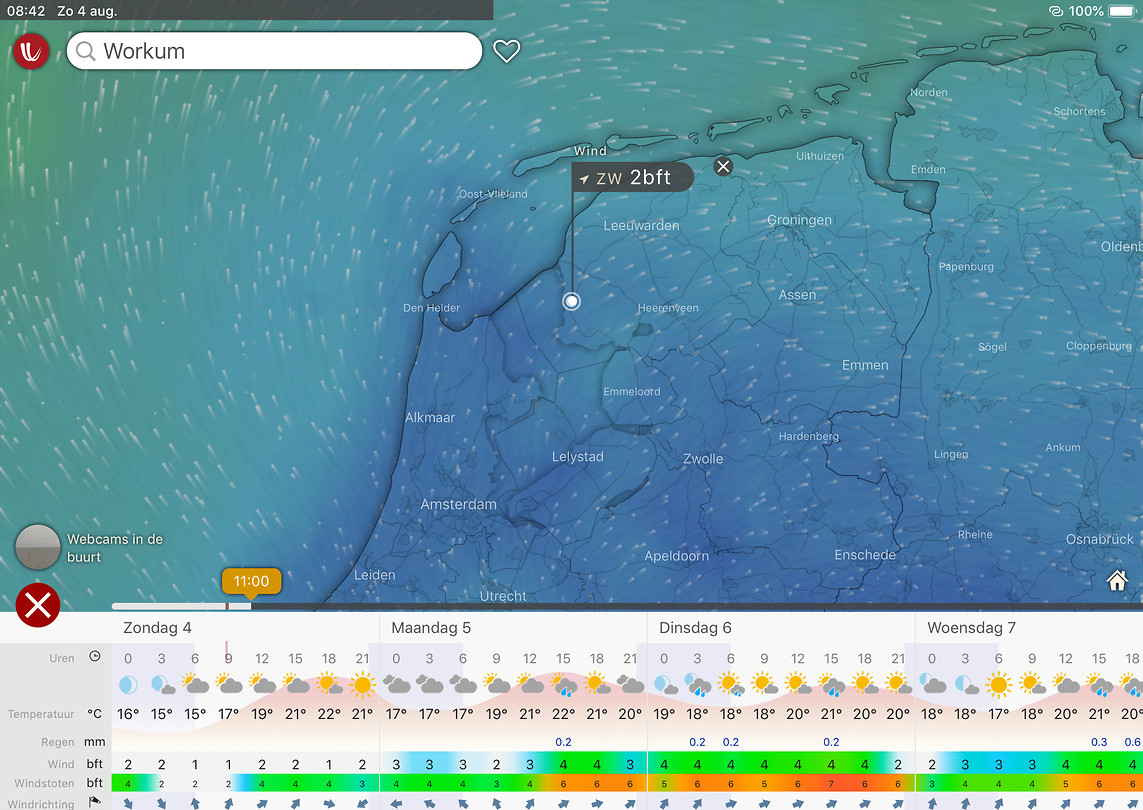The image size is (1143, 810).
Task: Click the Maandag 15:00 wind value 4
Action: coord(563,764)
